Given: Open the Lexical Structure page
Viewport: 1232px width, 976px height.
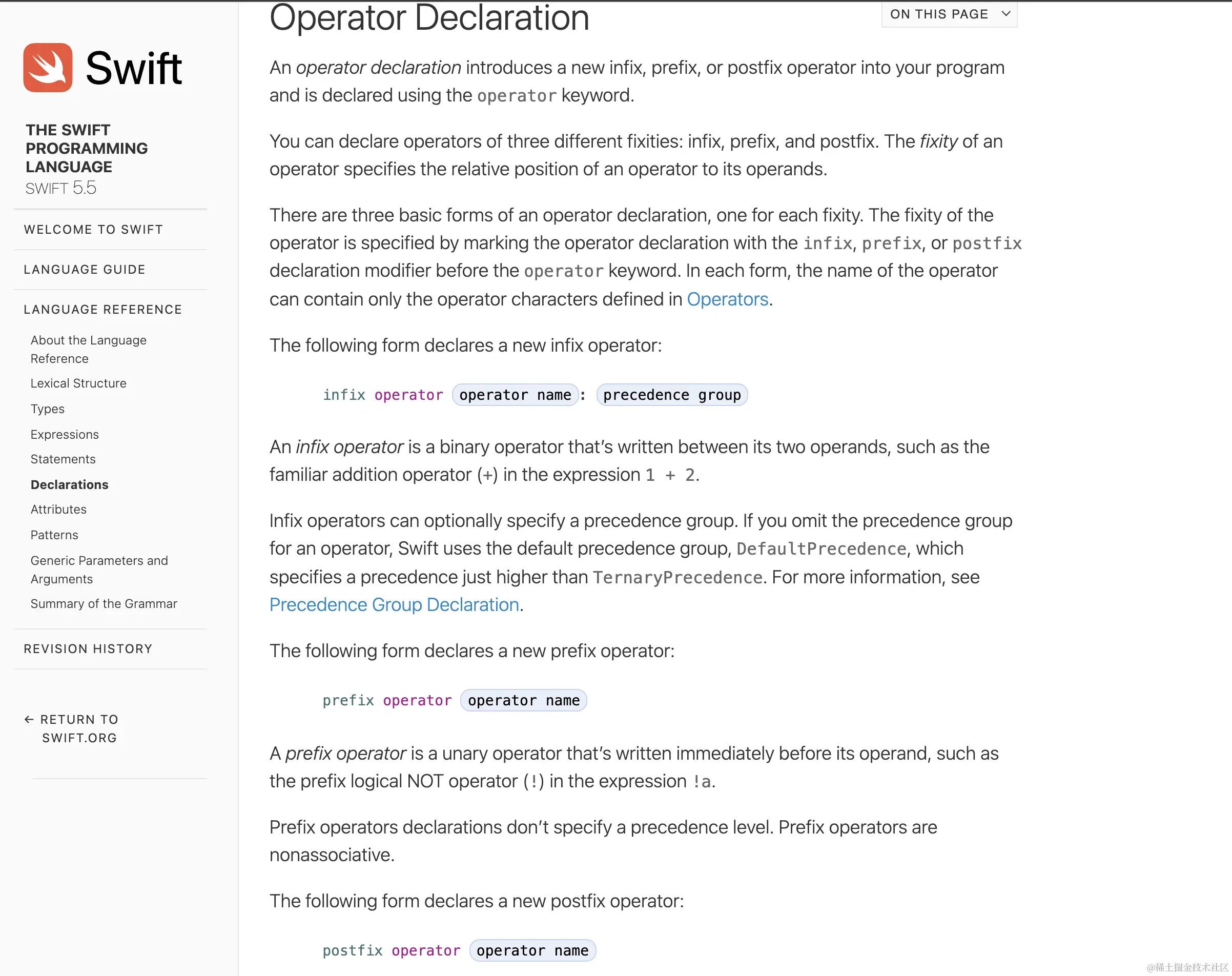Looking at the screenshot, I should coord(78,383).
